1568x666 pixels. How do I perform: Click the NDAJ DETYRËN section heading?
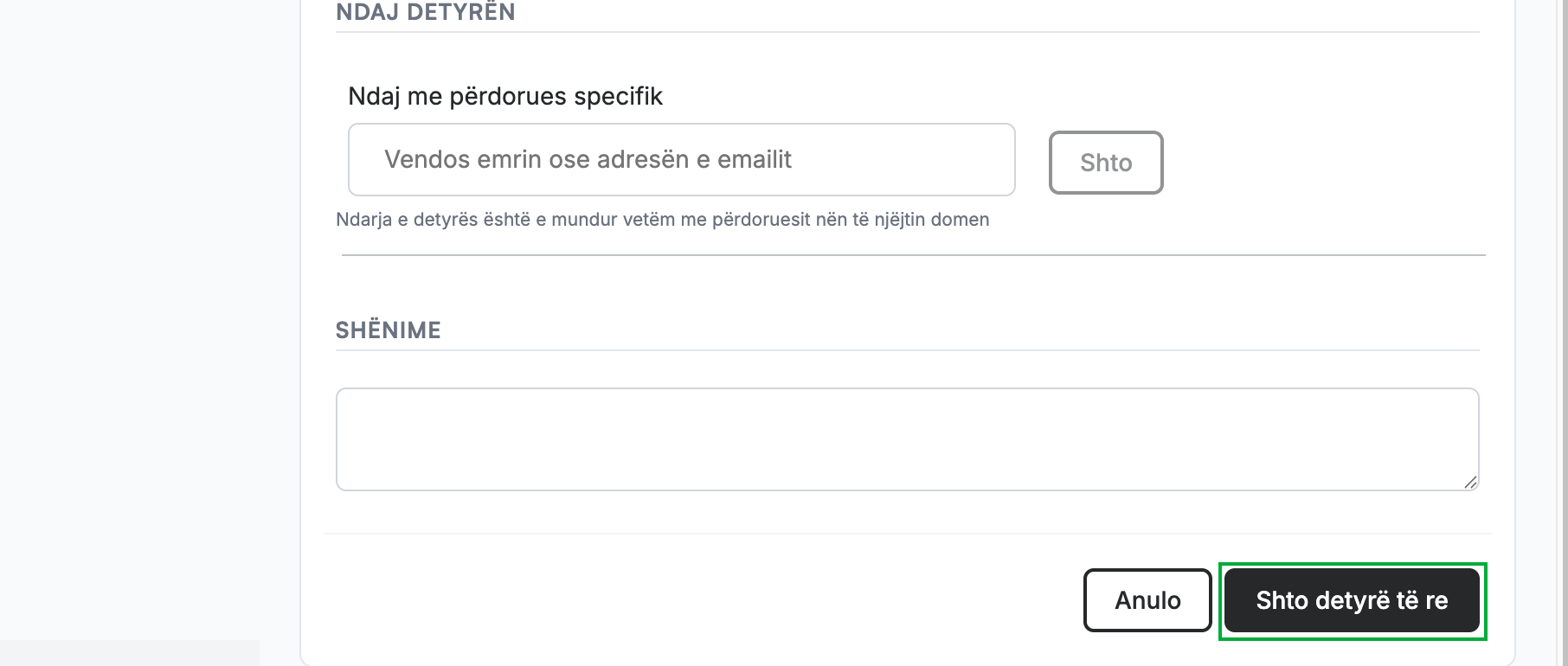425,12
